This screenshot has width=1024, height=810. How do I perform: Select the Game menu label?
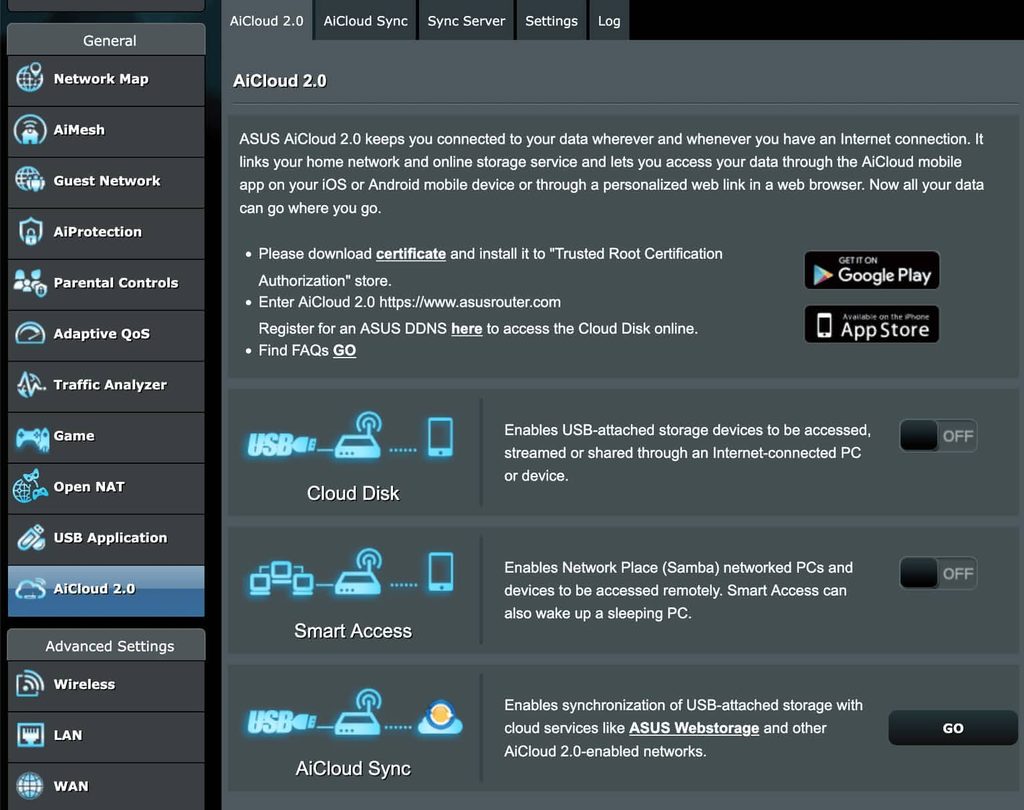click(x=74, y=435)
